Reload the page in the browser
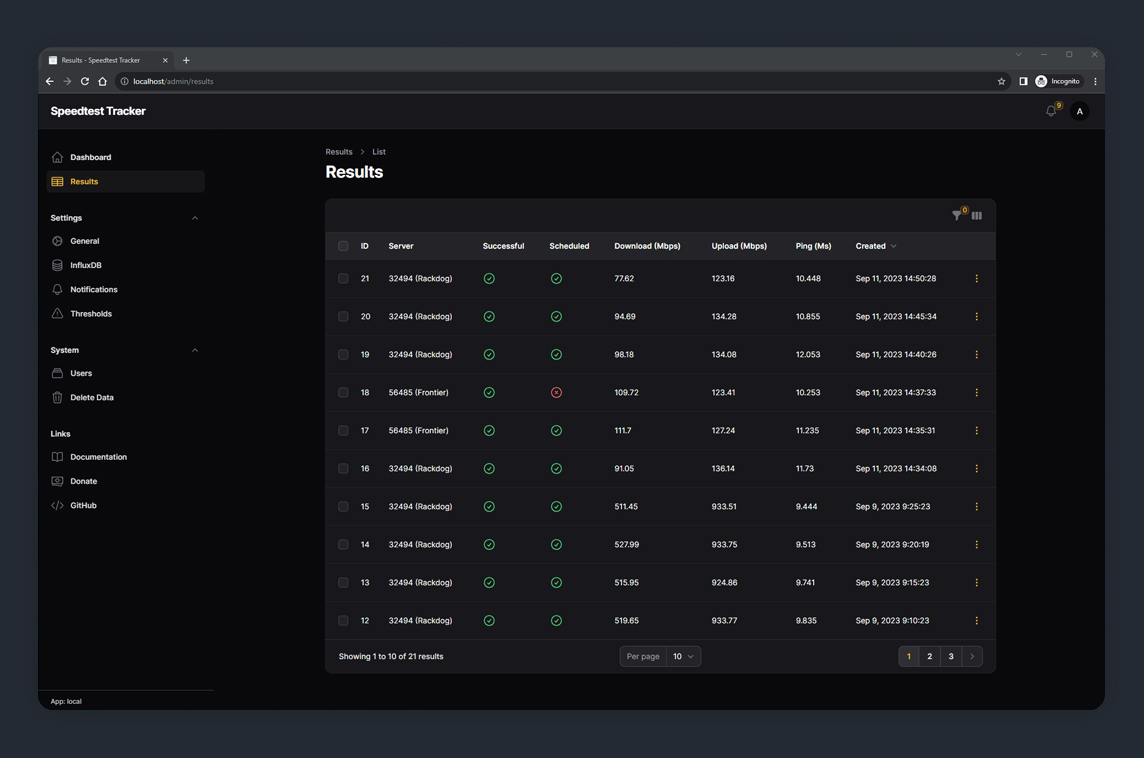Screen dimensions: 1144x758 click(x=85, y=81)
